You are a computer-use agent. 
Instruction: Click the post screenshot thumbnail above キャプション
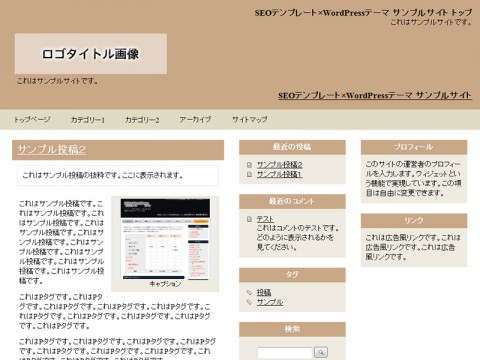tap(165, 239)
